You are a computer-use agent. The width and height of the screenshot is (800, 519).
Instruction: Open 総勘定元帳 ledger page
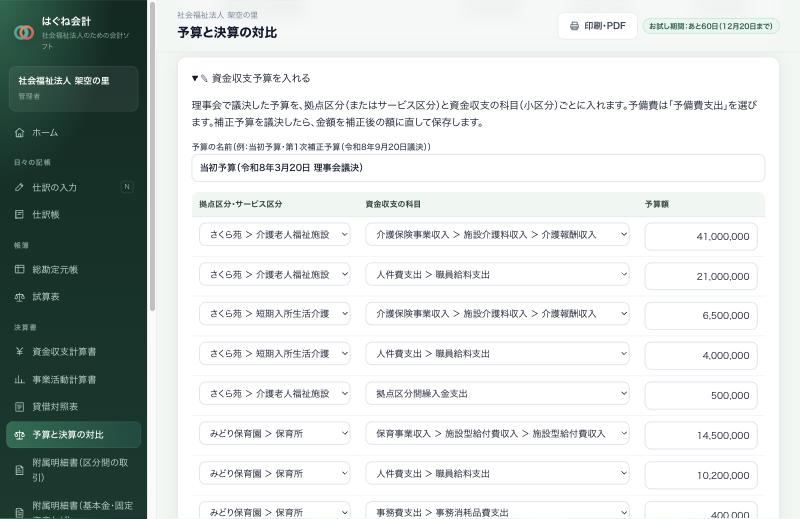pos(73,269)
